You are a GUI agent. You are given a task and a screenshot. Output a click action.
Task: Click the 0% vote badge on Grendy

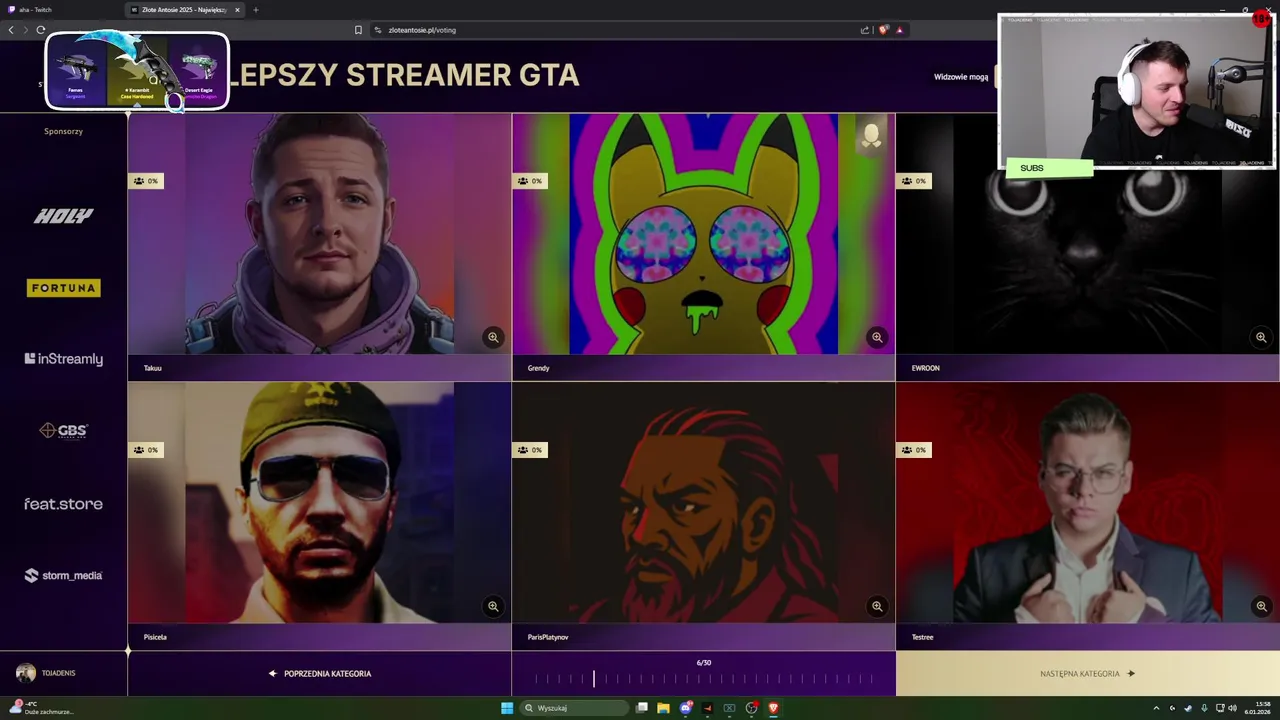530,181
